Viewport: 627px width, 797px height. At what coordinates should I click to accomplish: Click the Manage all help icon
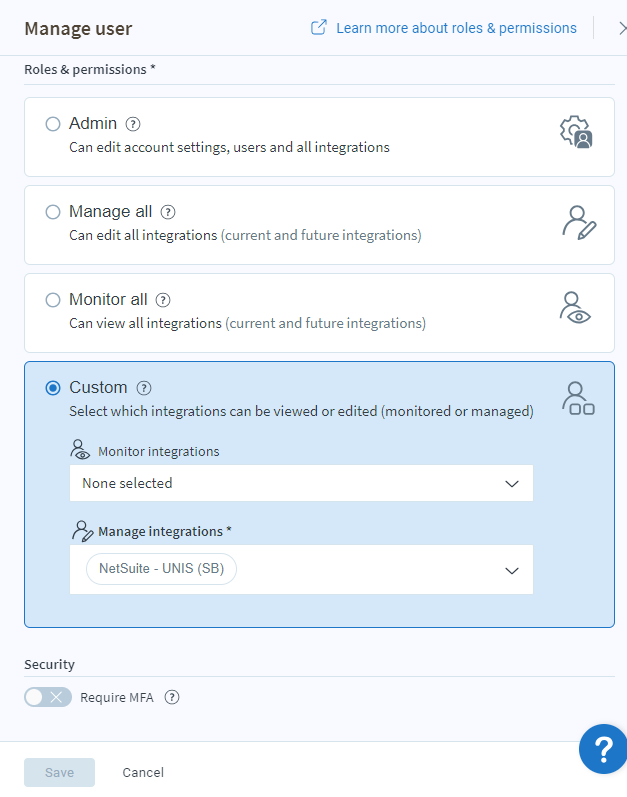coord(168,212)
